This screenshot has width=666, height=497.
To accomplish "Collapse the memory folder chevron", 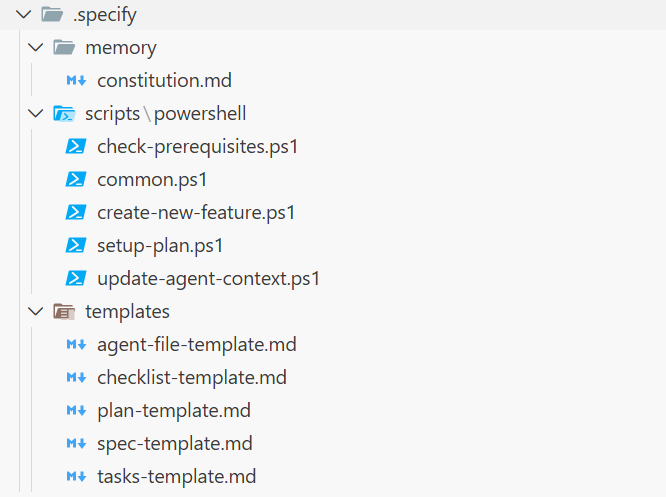I will click(36, 48).
